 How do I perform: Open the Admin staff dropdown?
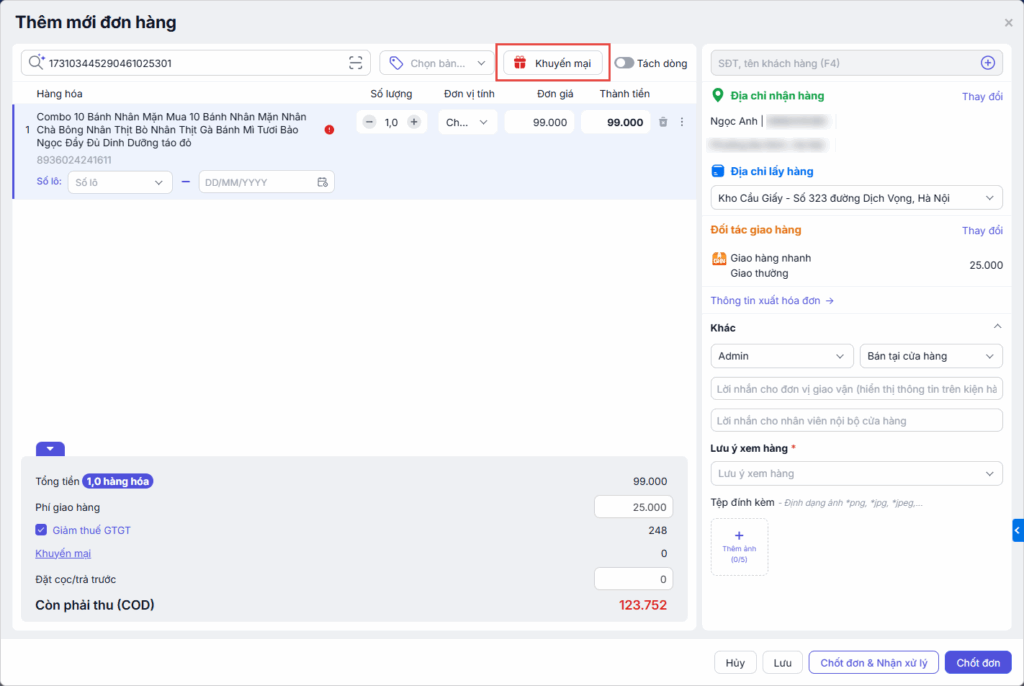pos(782,356)
